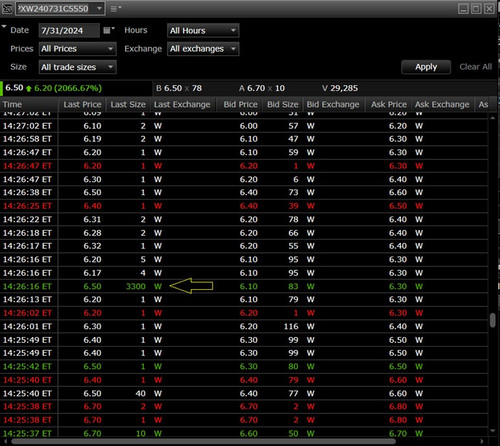
Task: Click the last price cell 6.28
Action: 92,233
